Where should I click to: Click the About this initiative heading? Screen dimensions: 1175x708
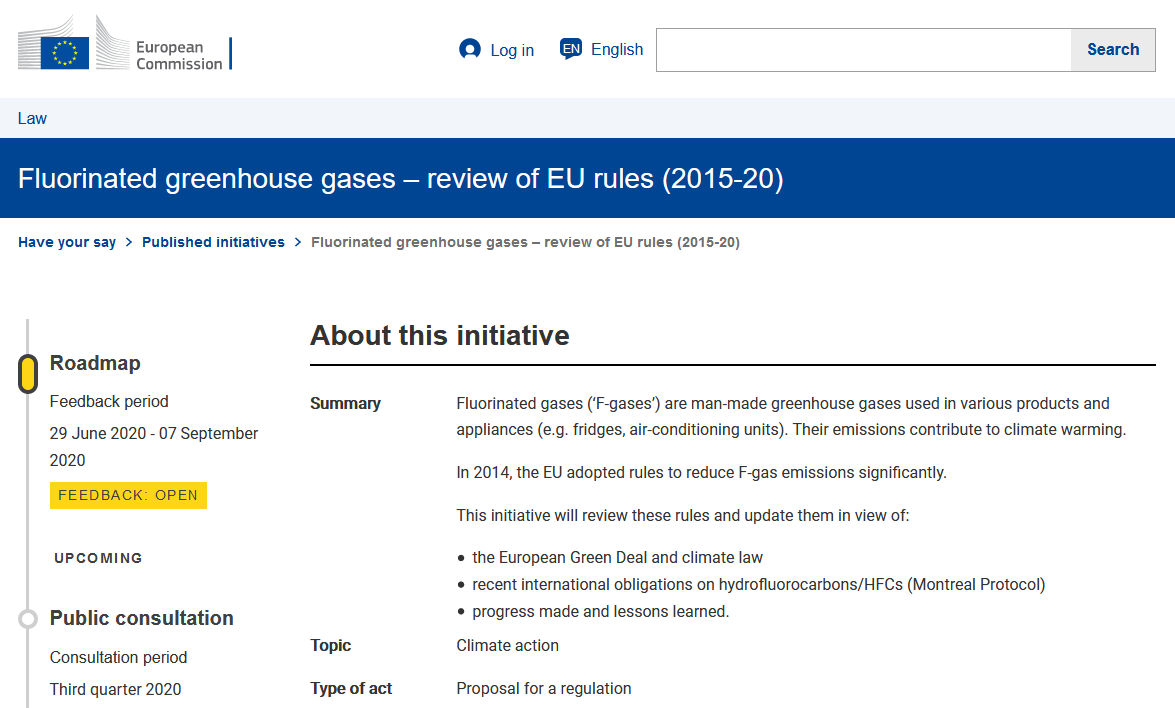click(439, 335)
